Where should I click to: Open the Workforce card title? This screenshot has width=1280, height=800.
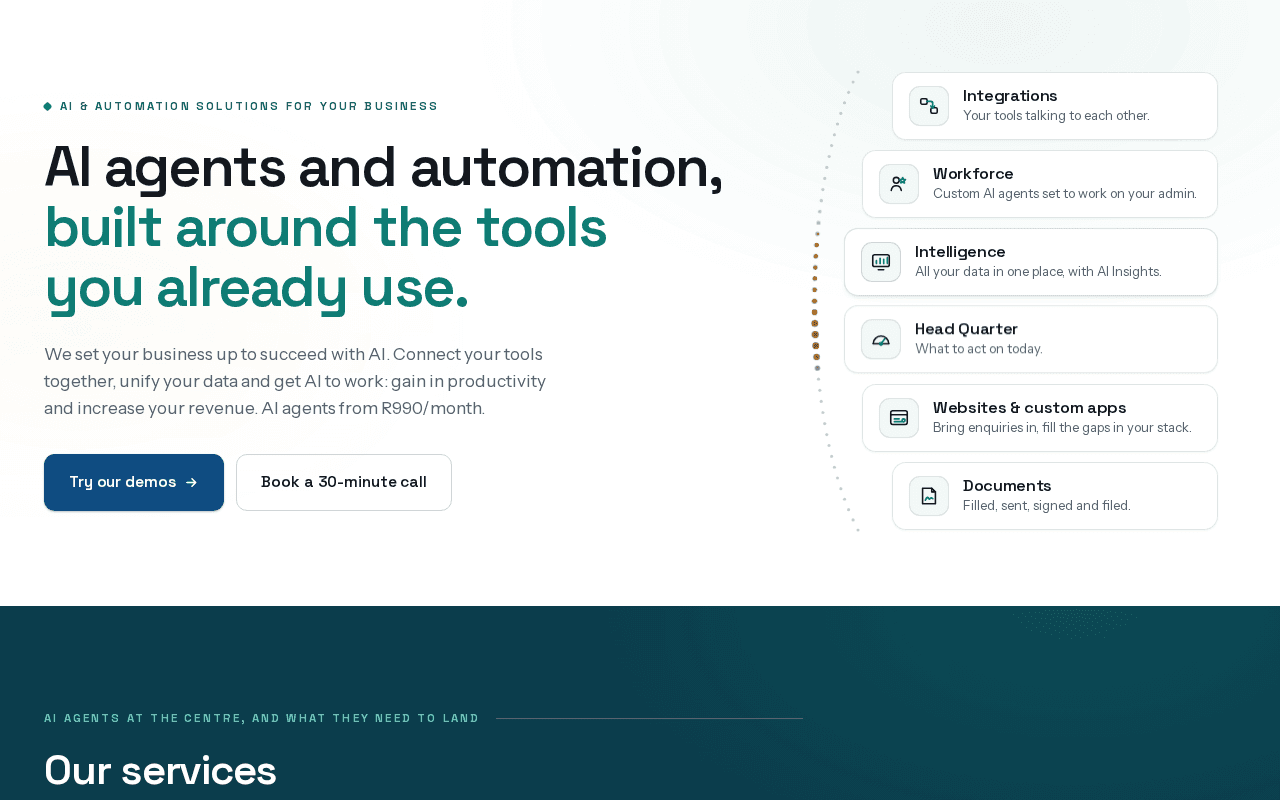973,174
